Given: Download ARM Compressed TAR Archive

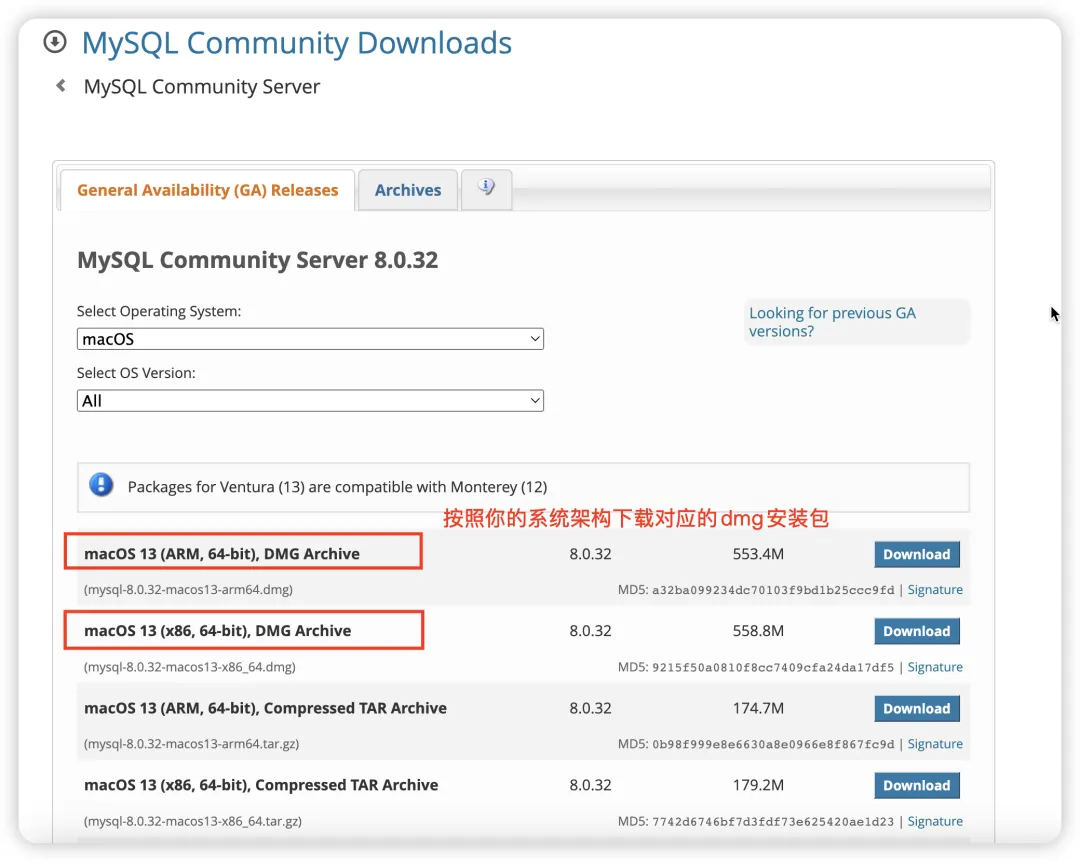Looking at the screenshot, I should pyautogui.click(x=917, y=708).
